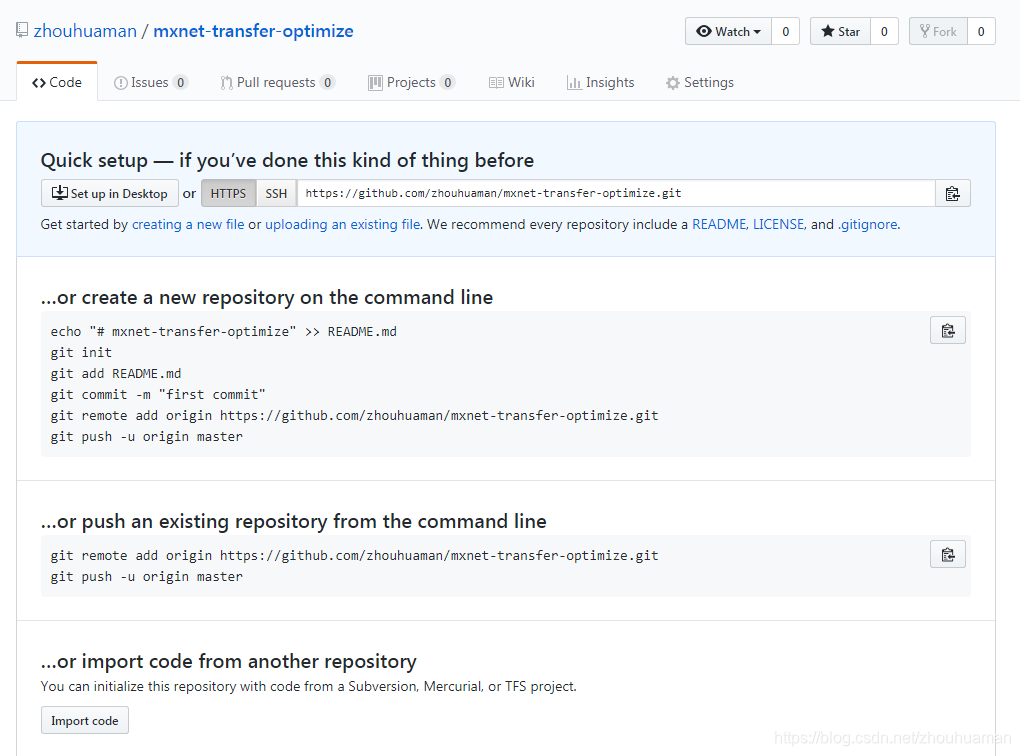
Task: Click the Import code button
Action: point(85,720)
